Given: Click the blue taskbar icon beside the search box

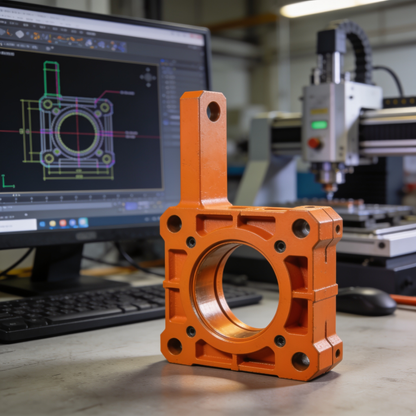Looking at the screenshot, I should pos(42,224).
